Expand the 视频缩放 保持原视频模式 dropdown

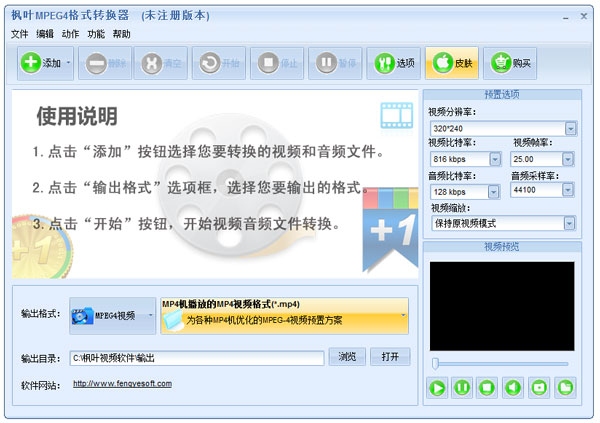(x=569, y=223)
